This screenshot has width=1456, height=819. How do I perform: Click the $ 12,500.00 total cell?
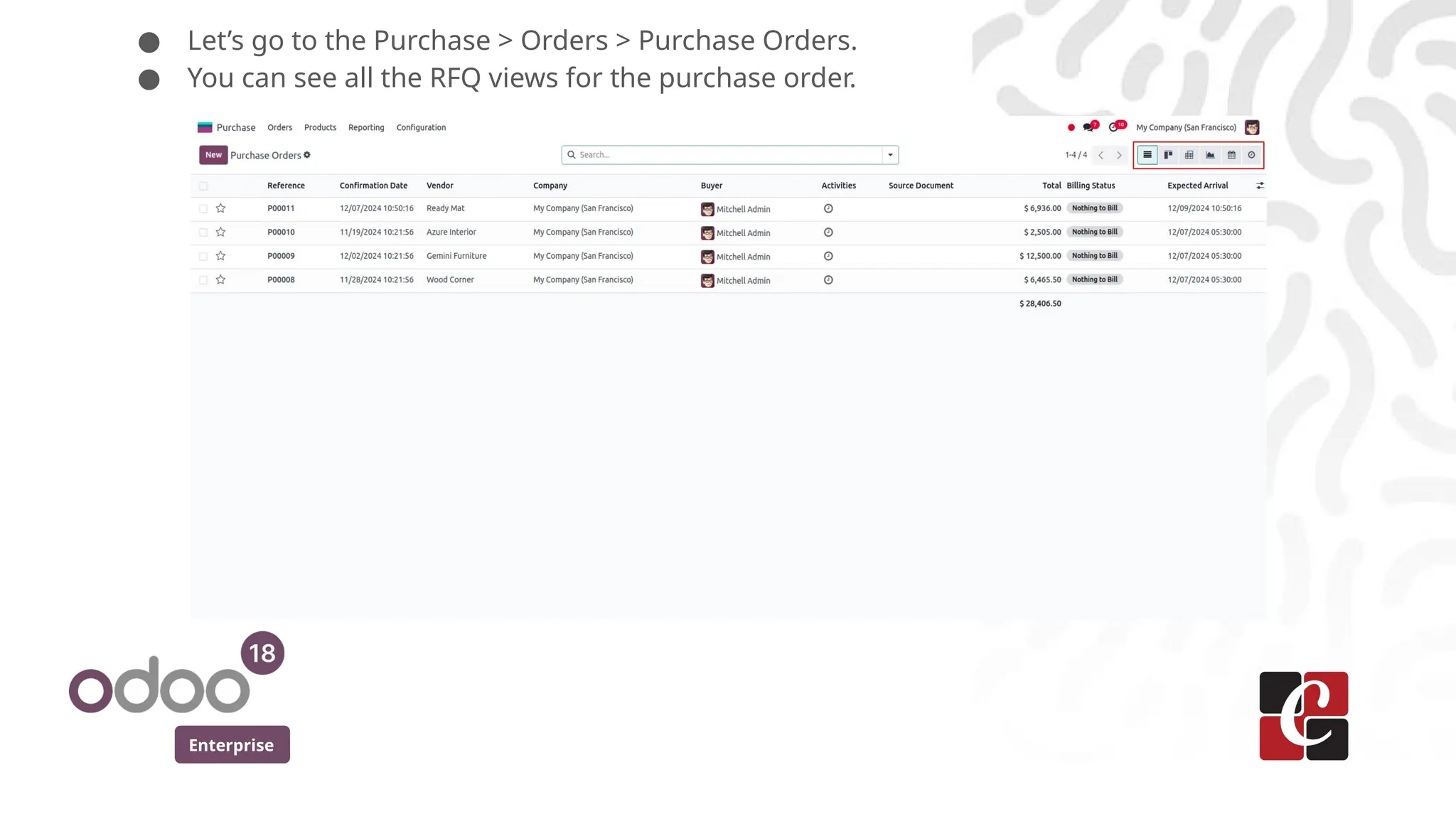[1040, 256]
